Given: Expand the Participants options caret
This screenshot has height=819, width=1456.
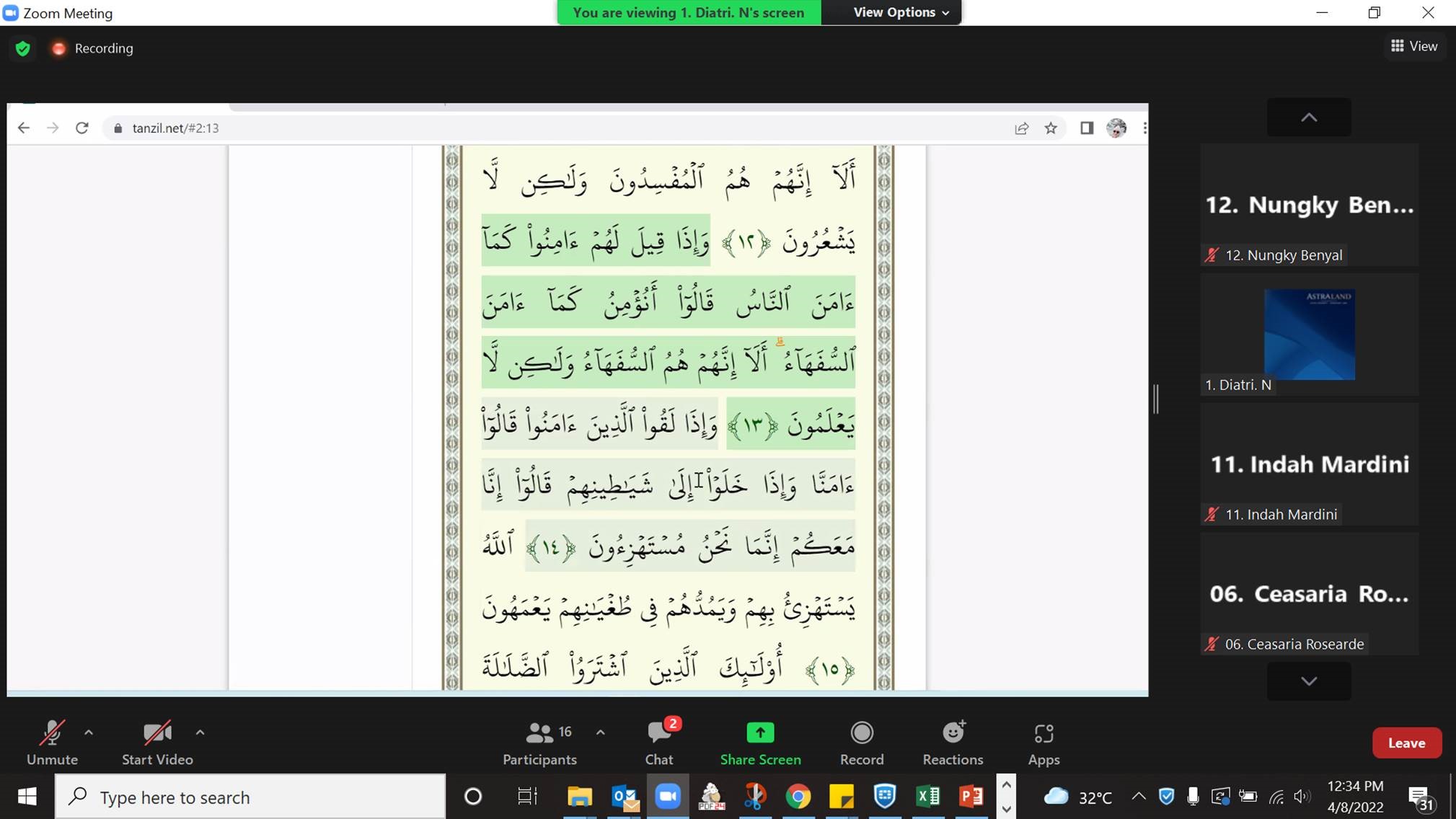Looking at the screenshot, I should (x=601, y=732).
